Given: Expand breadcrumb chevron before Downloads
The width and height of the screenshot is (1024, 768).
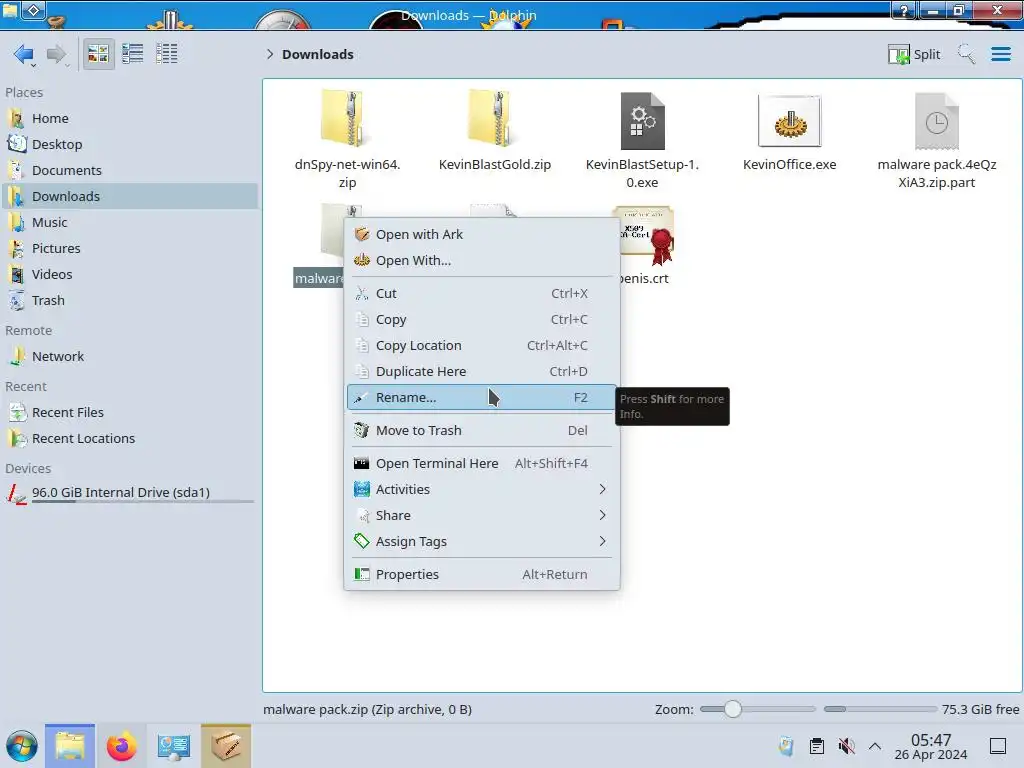Looking at the screenshot, I should 270,54.
